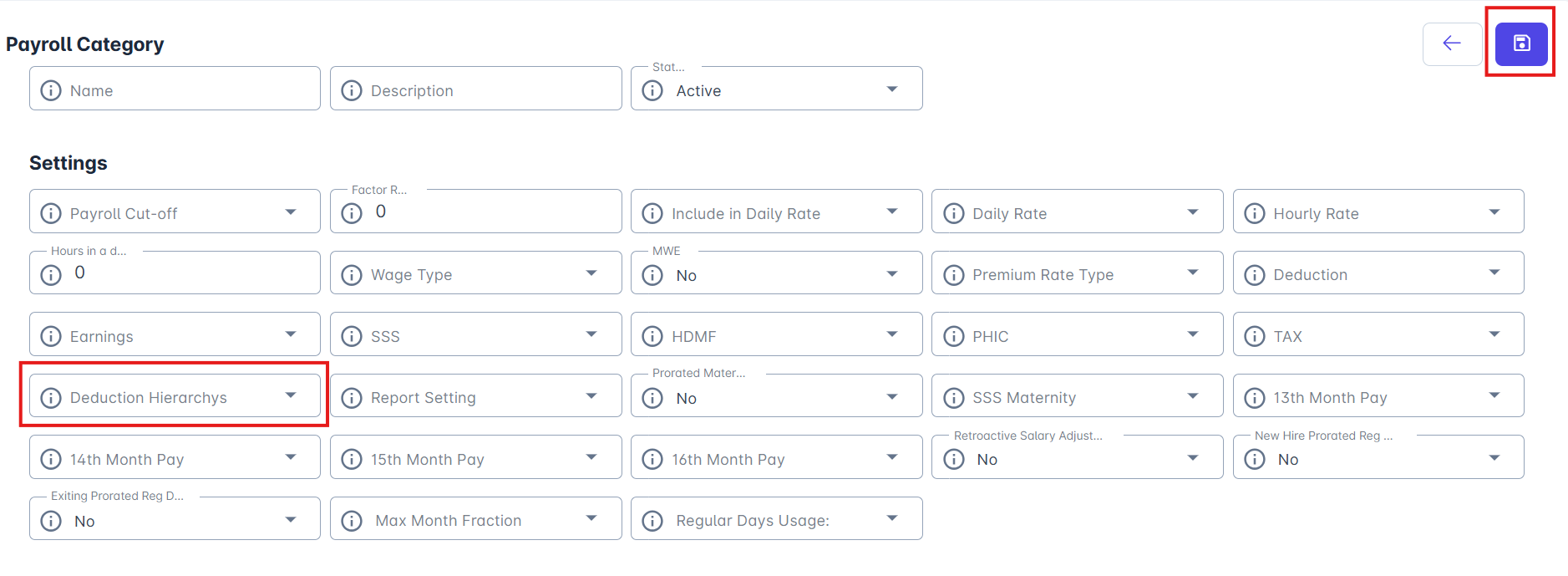Click info icon in TAX field
The image size is (1568, 576).
click(1254, 336)
